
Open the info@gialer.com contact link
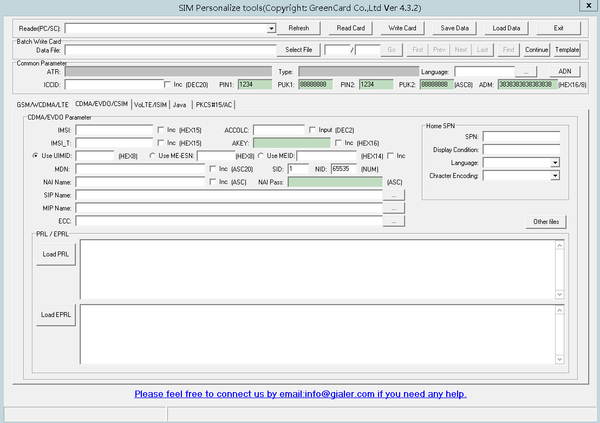(x=299, y=394)
